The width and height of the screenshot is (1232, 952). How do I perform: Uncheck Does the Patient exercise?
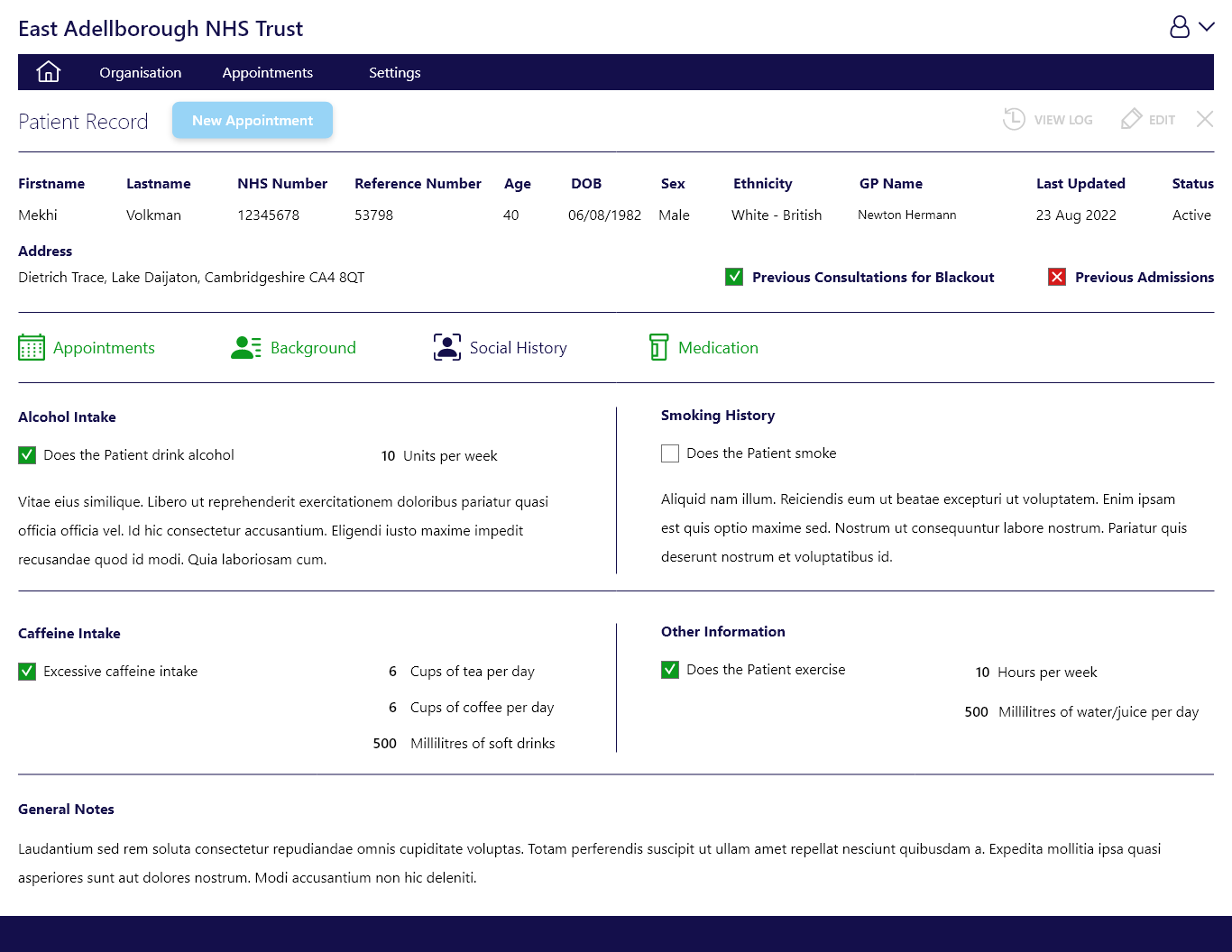tap(670, 670)
